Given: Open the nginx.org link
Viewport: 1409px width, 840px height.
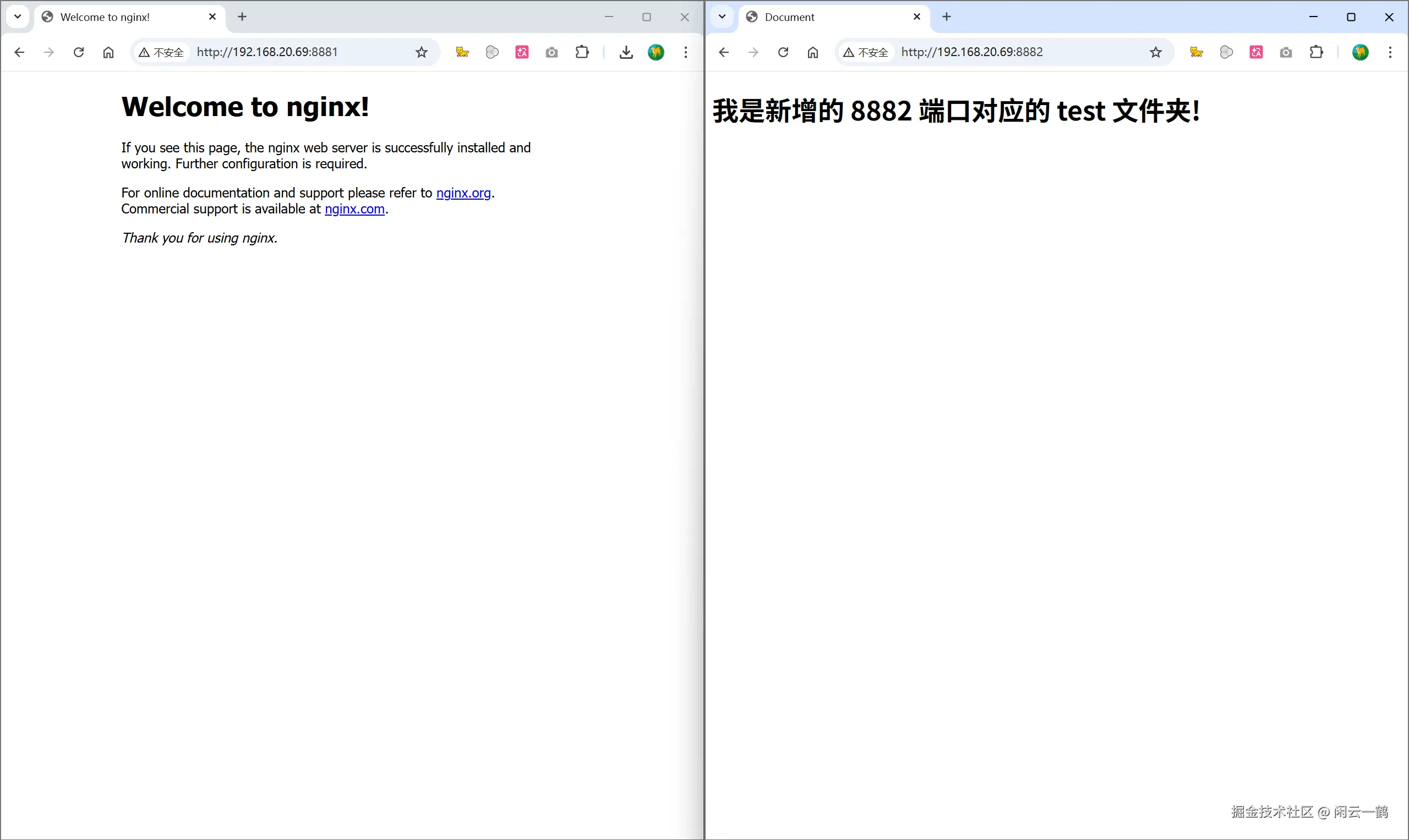Looking at the screenshot, I should tap(463, 193).
